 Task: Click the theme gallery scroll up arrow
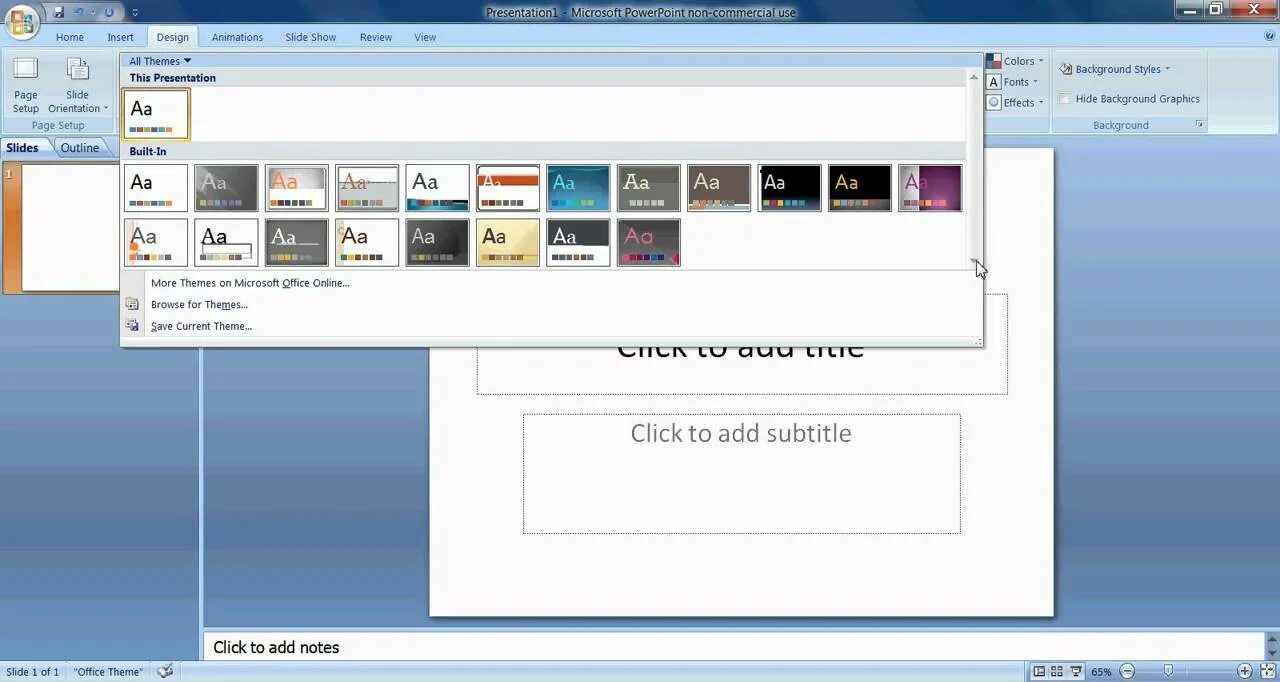974,76
